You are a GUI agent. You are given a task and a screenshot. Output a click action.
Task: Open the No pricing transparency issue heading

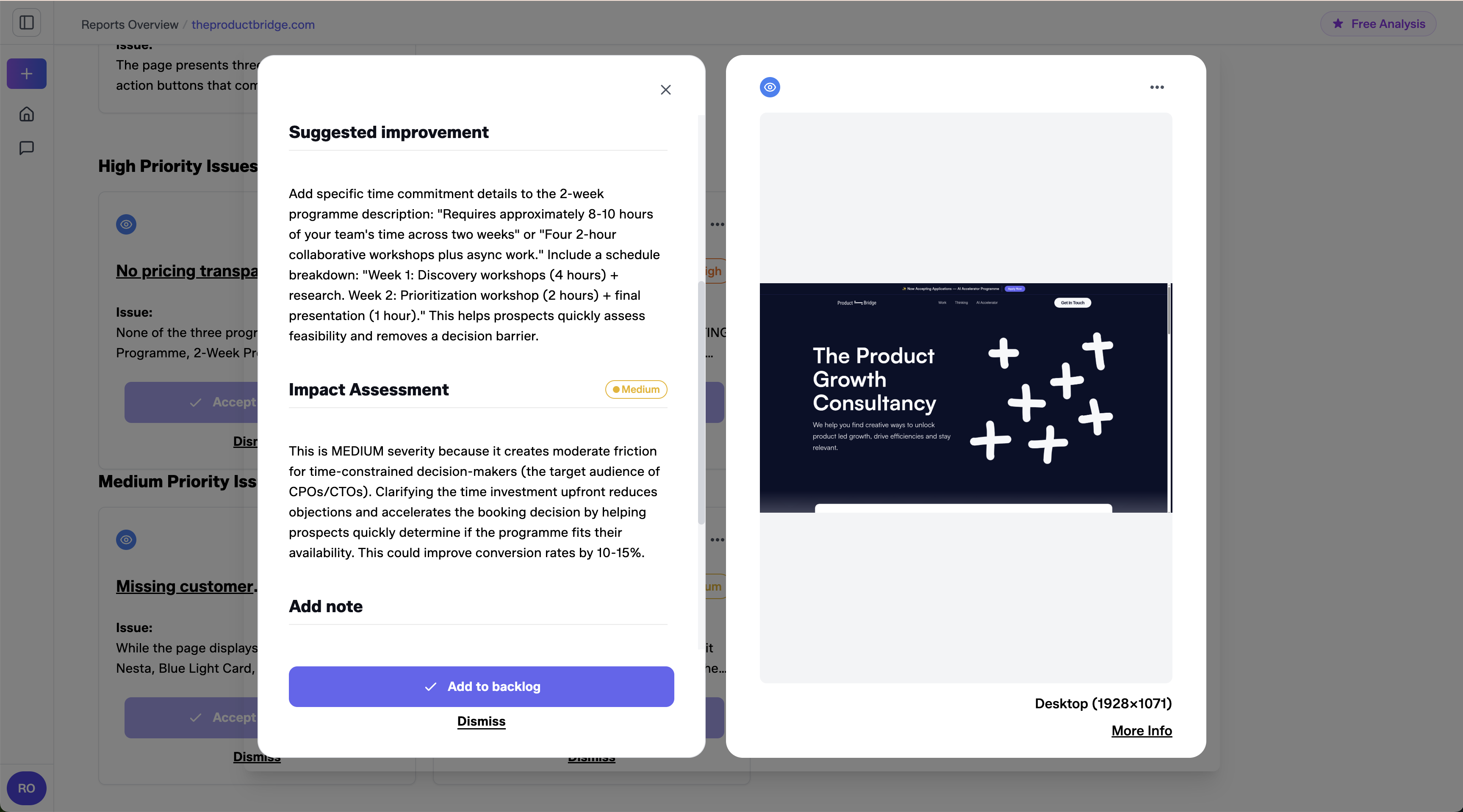[x=186, y=271]
